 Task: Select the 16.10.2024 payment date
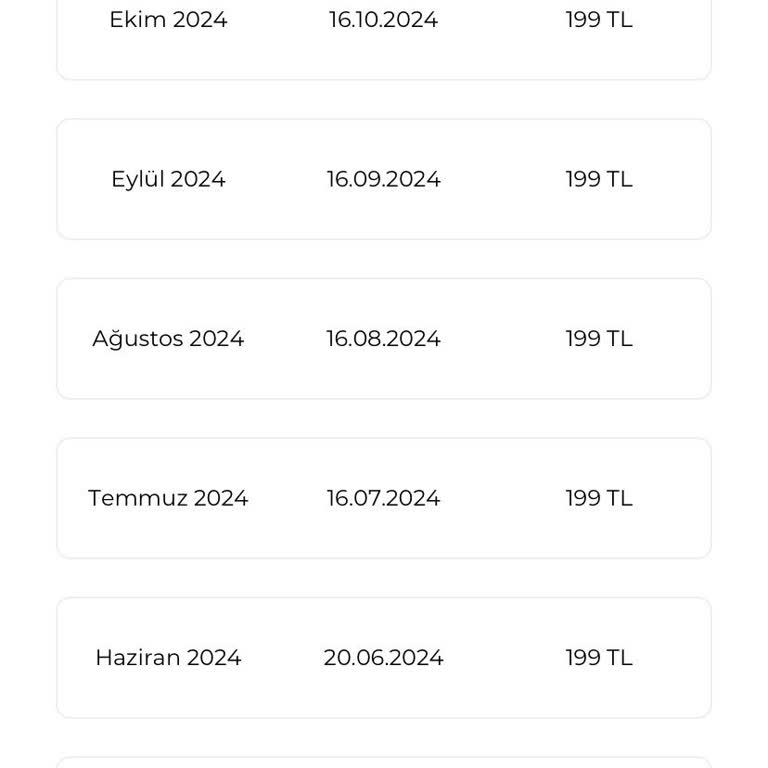click(x=383, y=20)
